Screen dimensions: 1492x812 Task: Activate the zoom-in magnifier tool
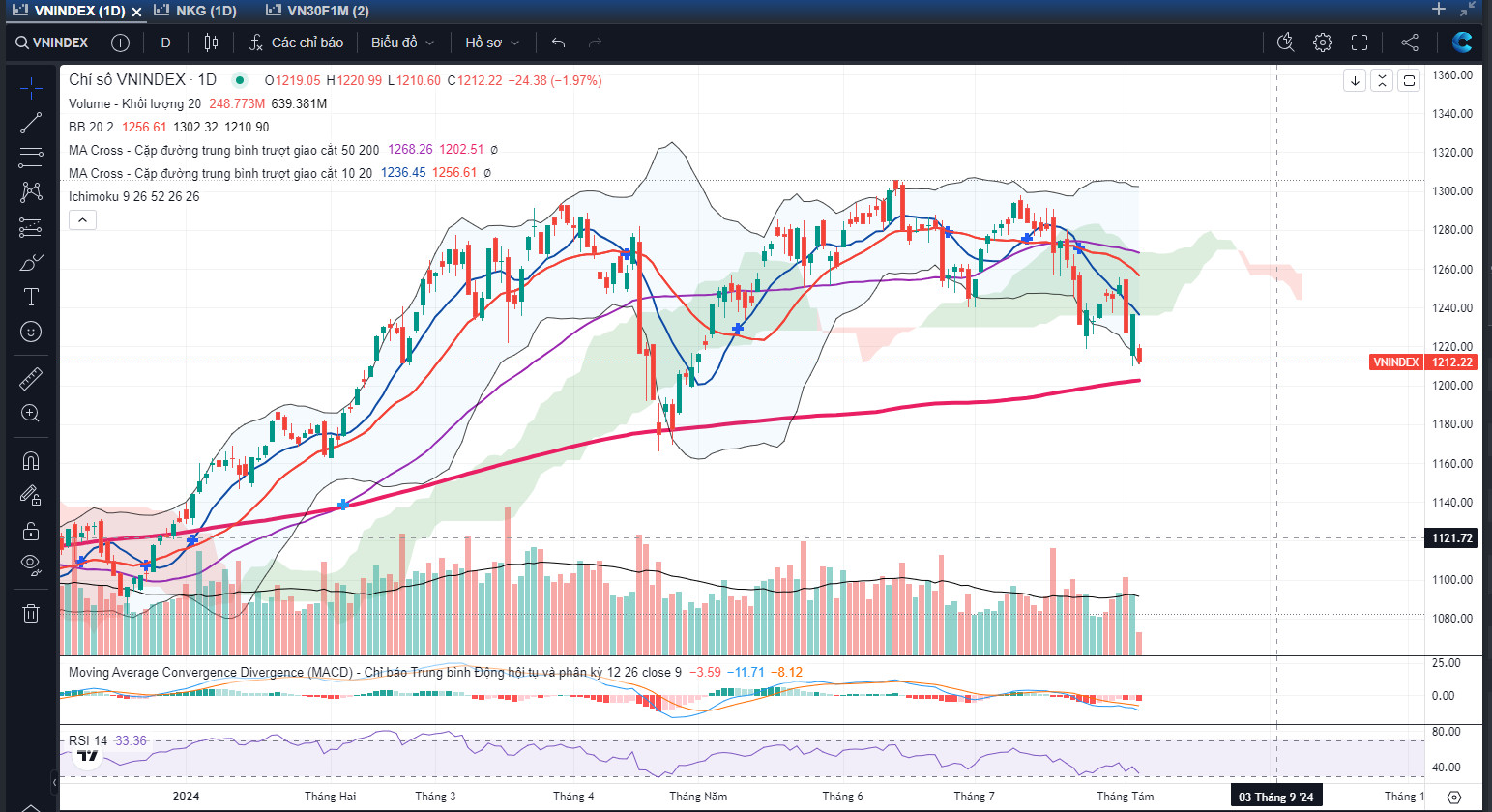coord(31,413)
